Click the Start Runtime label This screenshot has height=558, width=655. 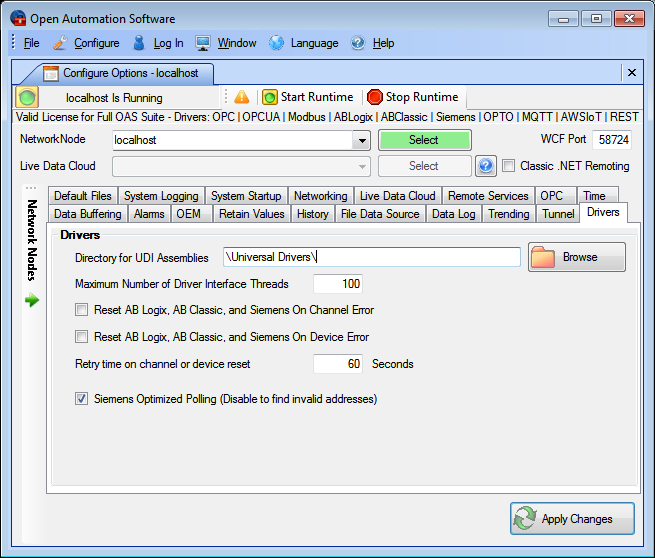(x=317, y=97)
